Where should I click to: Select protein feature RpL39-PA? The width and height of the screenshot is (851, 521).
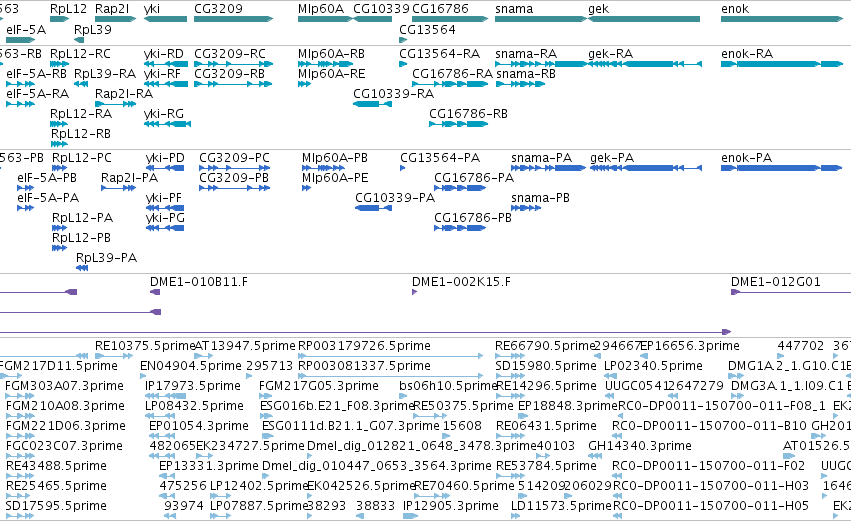[82, 269]
